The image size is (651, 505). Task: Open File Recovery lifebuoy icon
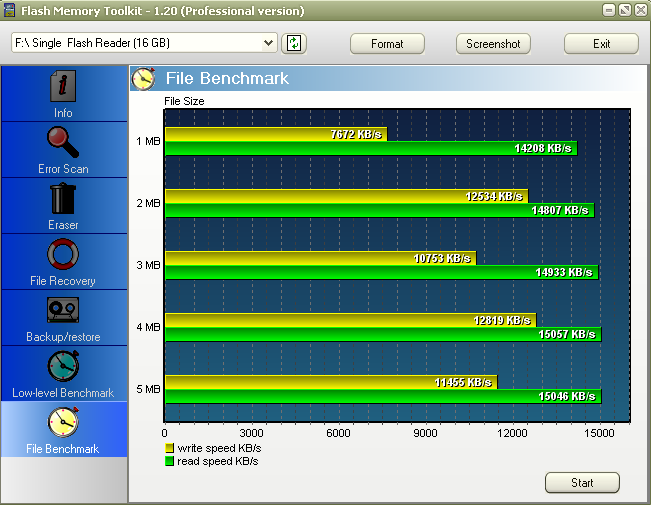63,254
